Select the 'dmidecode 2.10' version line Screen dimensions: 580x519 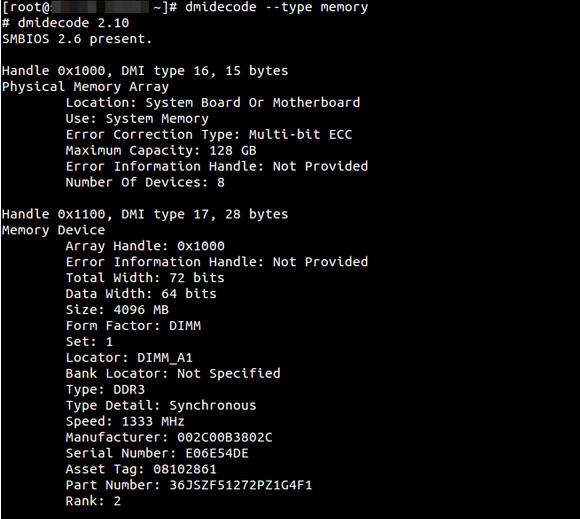(x=65, y=23)
